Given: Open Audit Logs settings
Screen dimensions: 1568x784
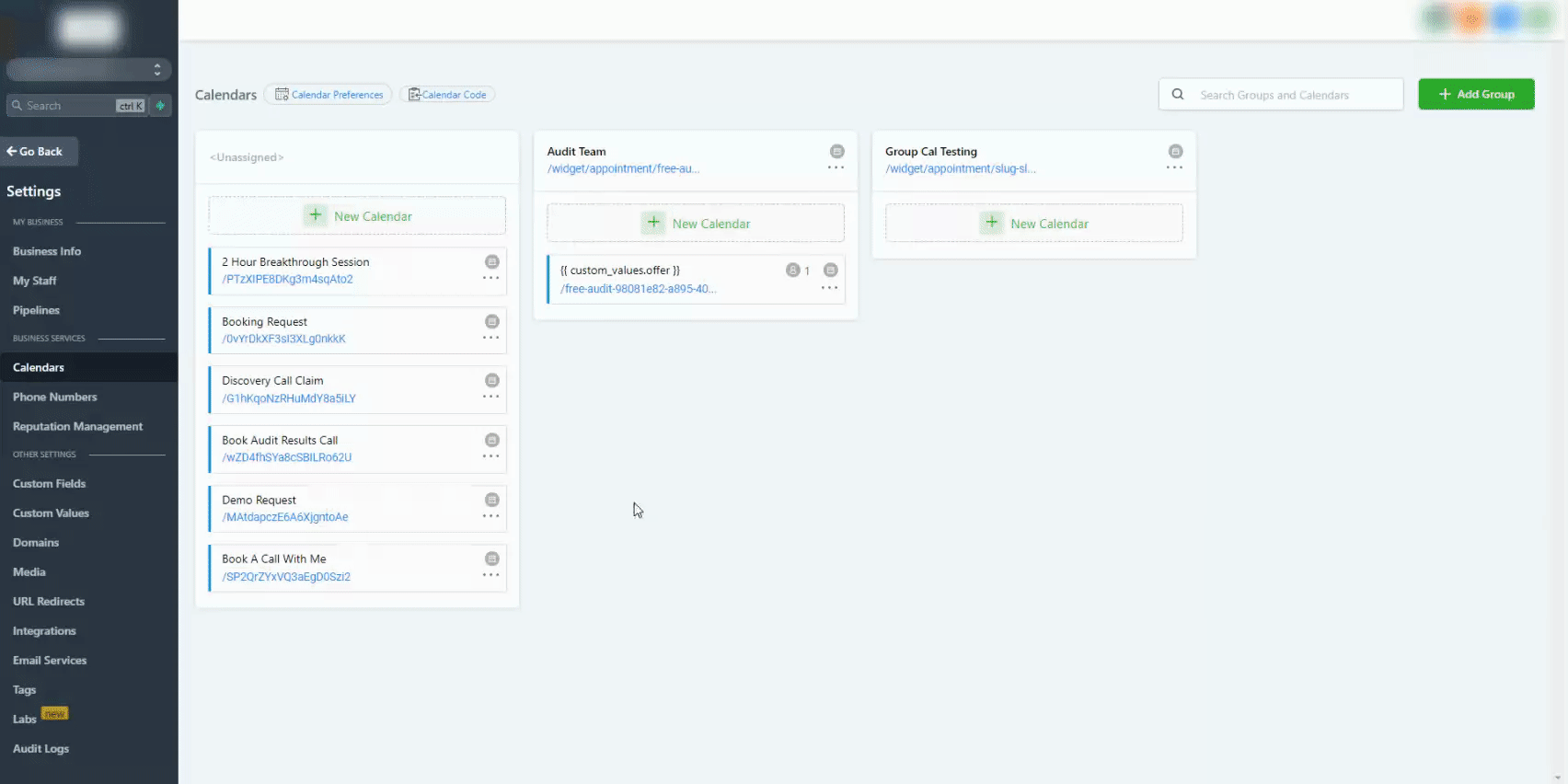Looking at the screenshot, I should coord(40,748).
